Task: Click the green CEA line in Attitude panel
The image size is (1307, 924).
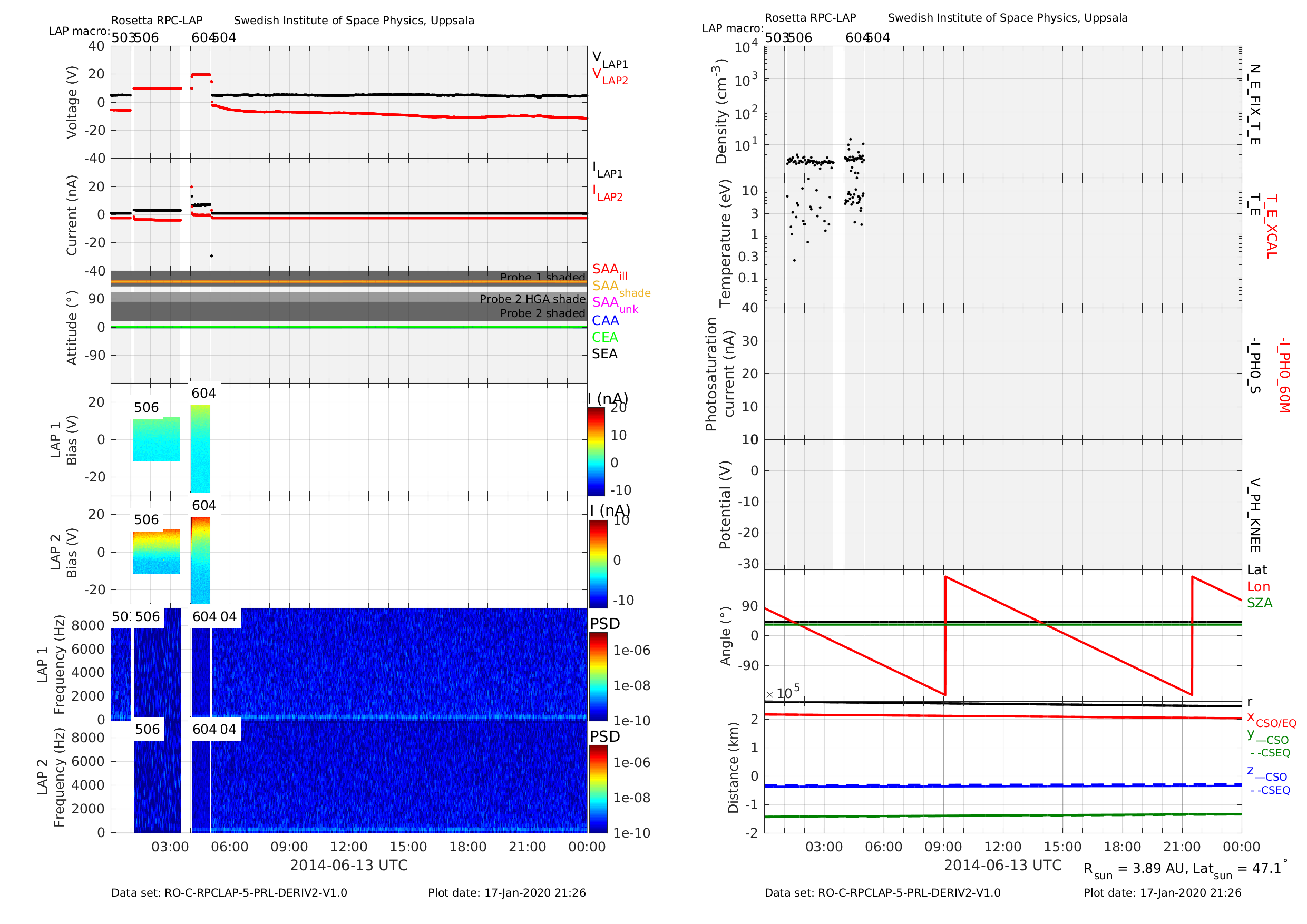Action: click(x=349, y=327)
